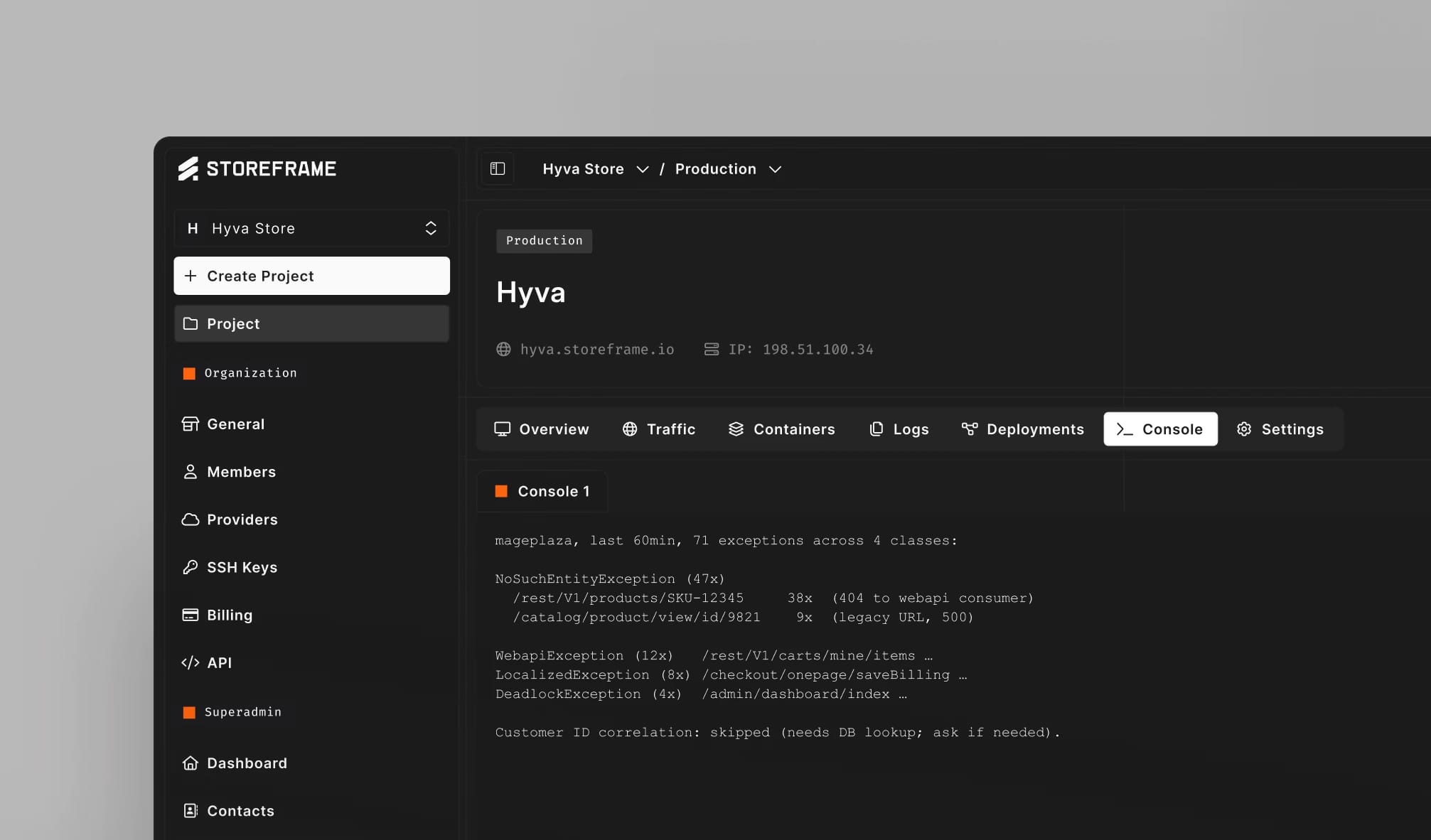
Task: Click the Production environment badge
Action: pos(545,241)
